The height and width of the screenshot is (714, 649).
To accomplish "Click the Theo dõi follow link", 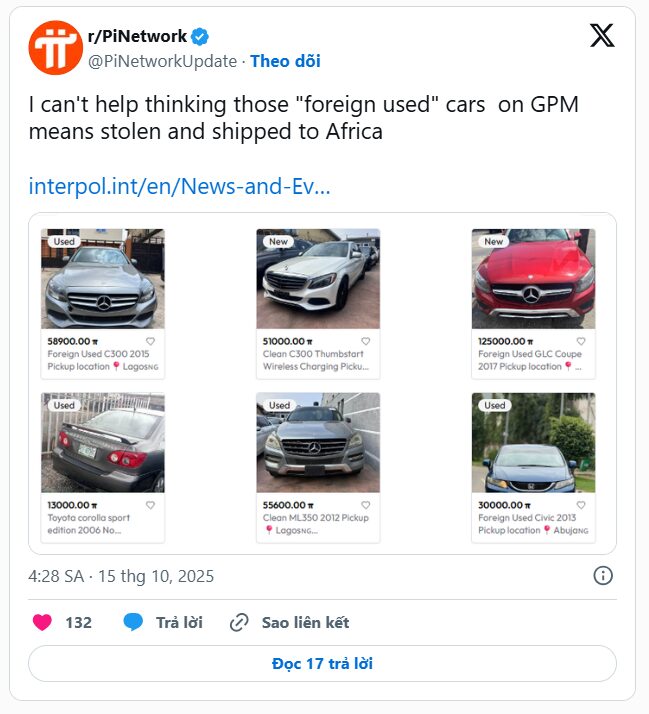I will pos(285,61).
